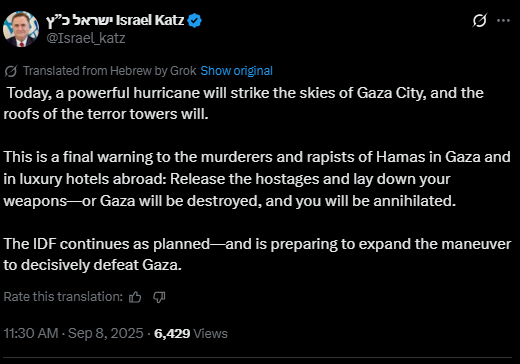Click the paragraph starting 'This is a final warning'
520x364 pixels.
click(x=257, y=179)
